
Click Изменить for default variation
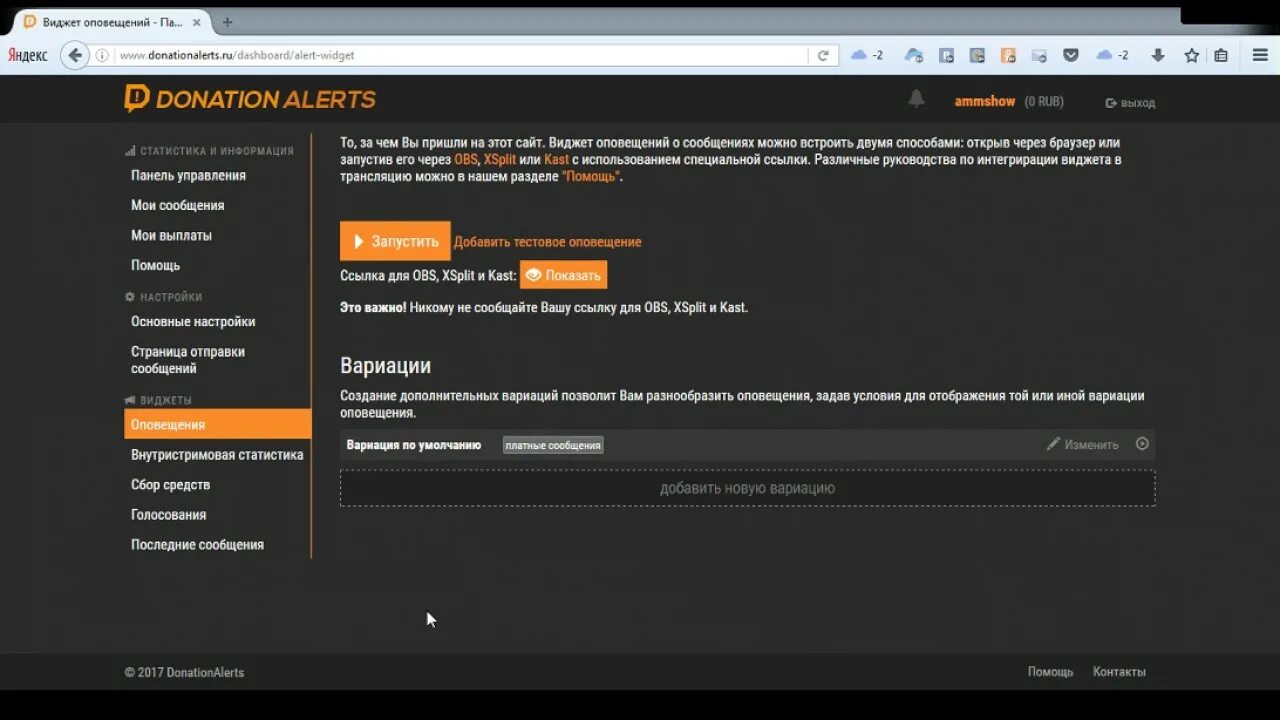(1083, 444)
